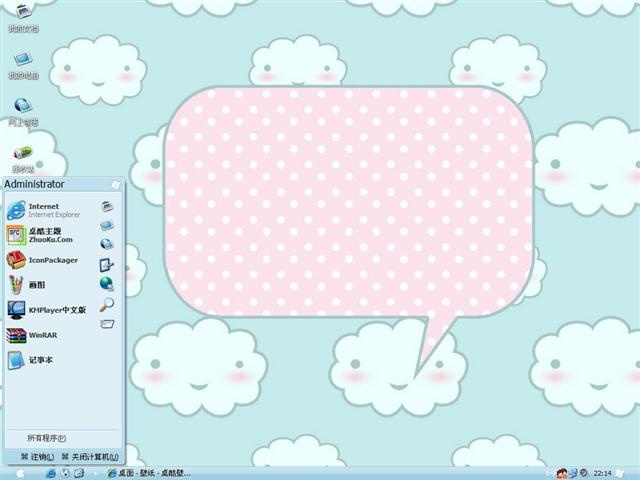Open WinRAR from the start menu
The image size is (640, 480).
pos(32,335)
